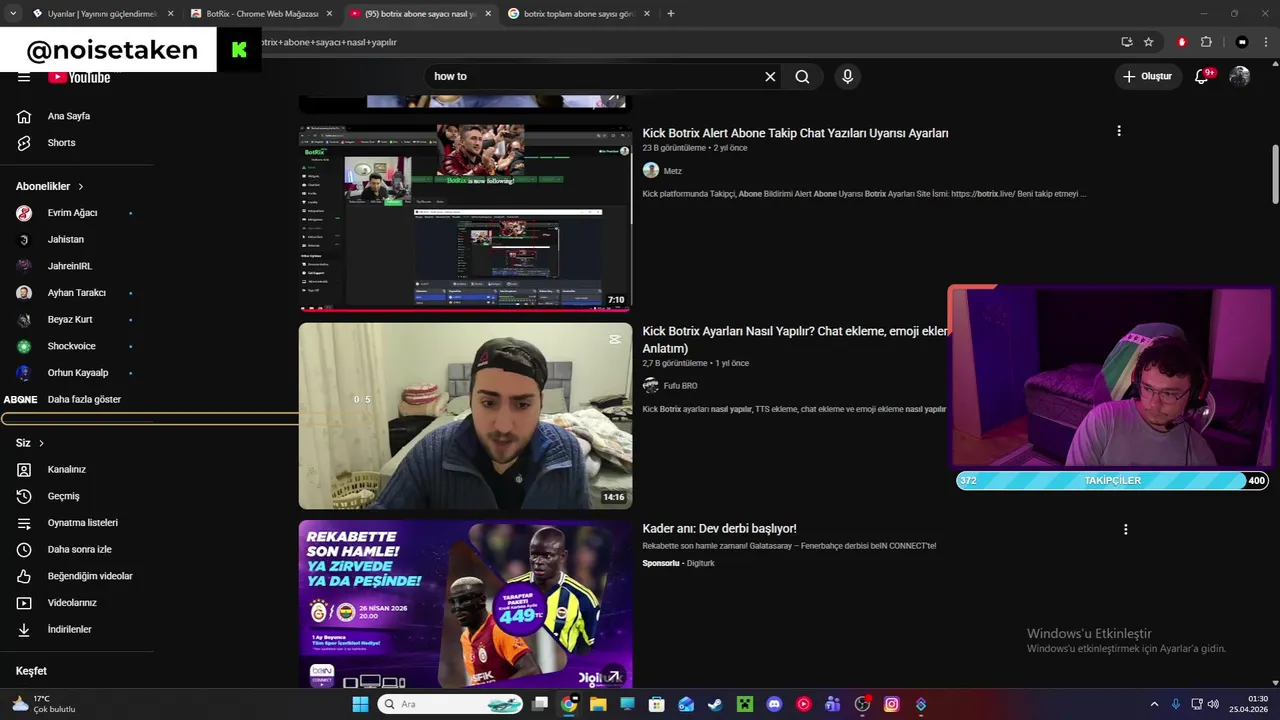The width and height of the screenshot is (1280, 720).
Task: Expand the Abonelikler section header
Action: click(x=50, y=186)
